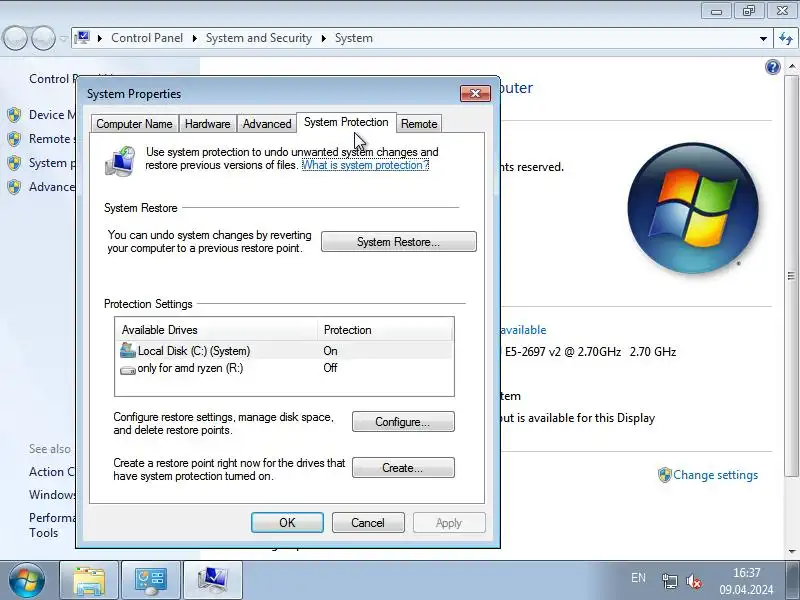Click the Configure... button
Viewport: 800px width, 600px height.
(x=403, y=422)
